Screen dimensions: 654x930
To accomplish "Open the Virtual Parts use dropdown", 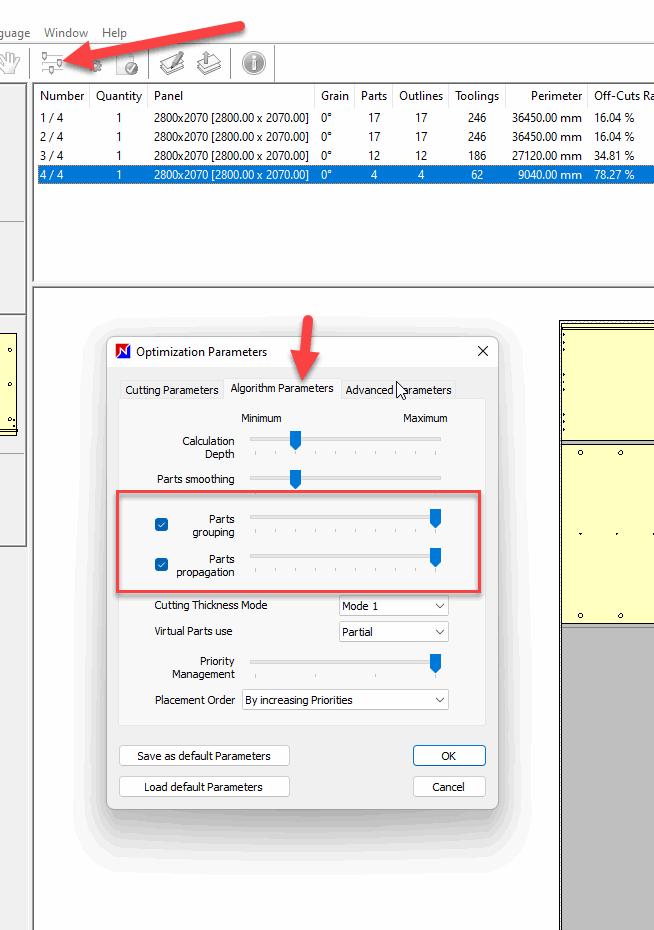I will coord(394,632).
